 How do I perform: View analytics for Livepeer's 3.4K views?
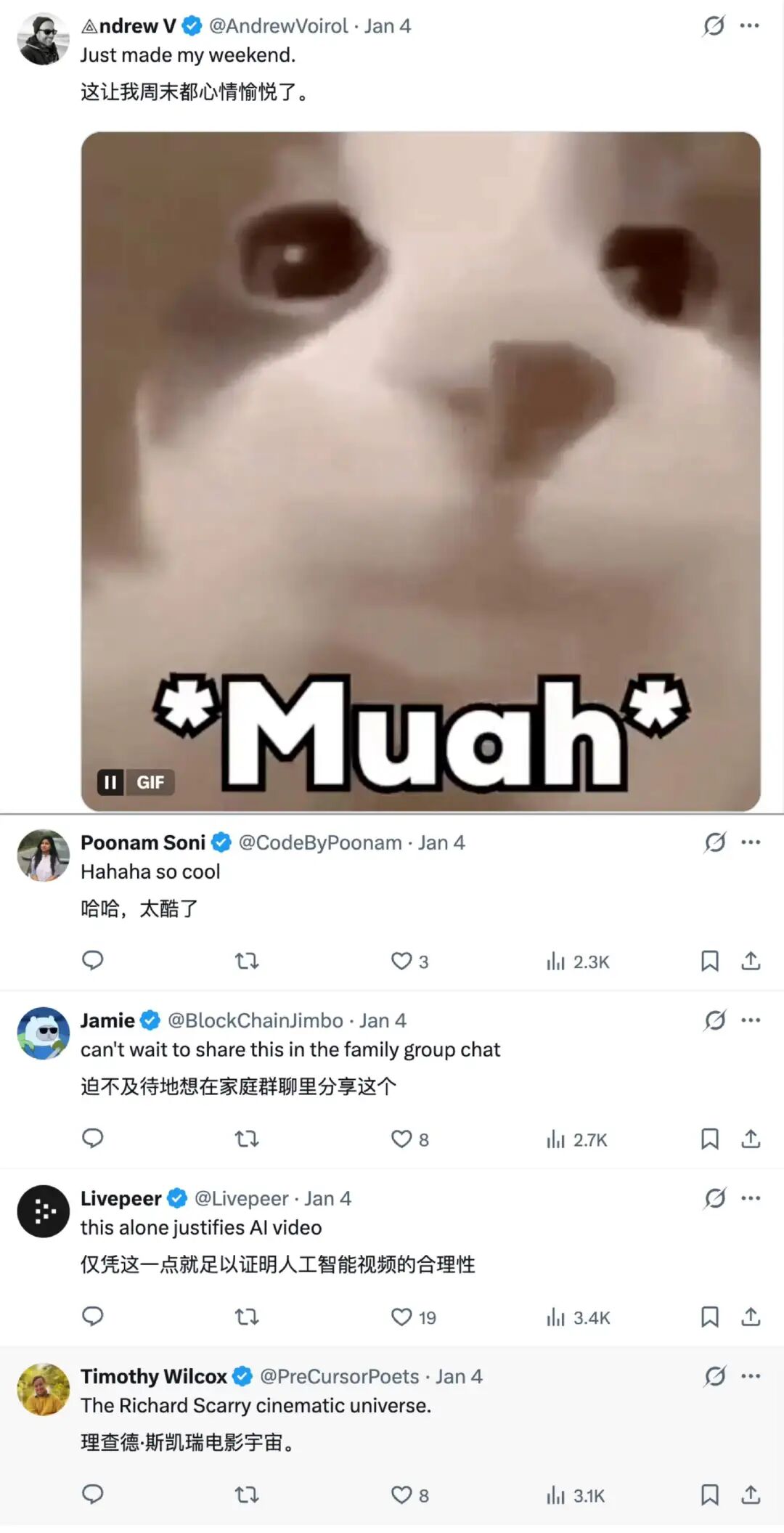(578, 1317)
